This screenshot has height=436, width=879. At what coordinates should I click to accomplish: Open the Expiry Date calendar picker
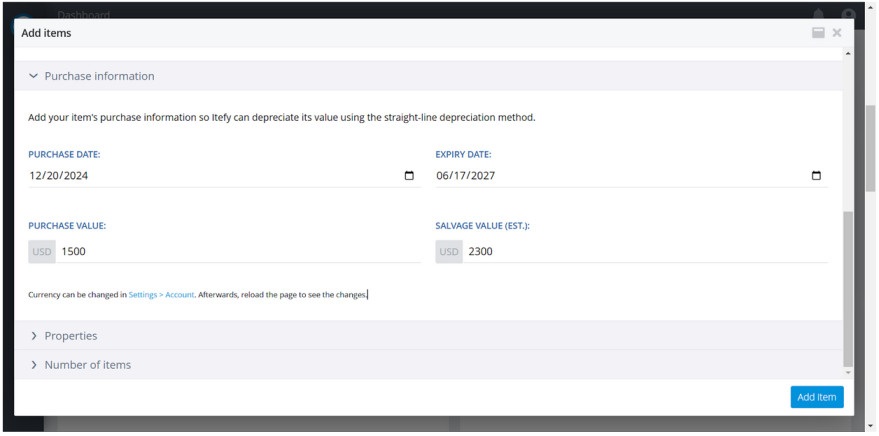[816, 176]
